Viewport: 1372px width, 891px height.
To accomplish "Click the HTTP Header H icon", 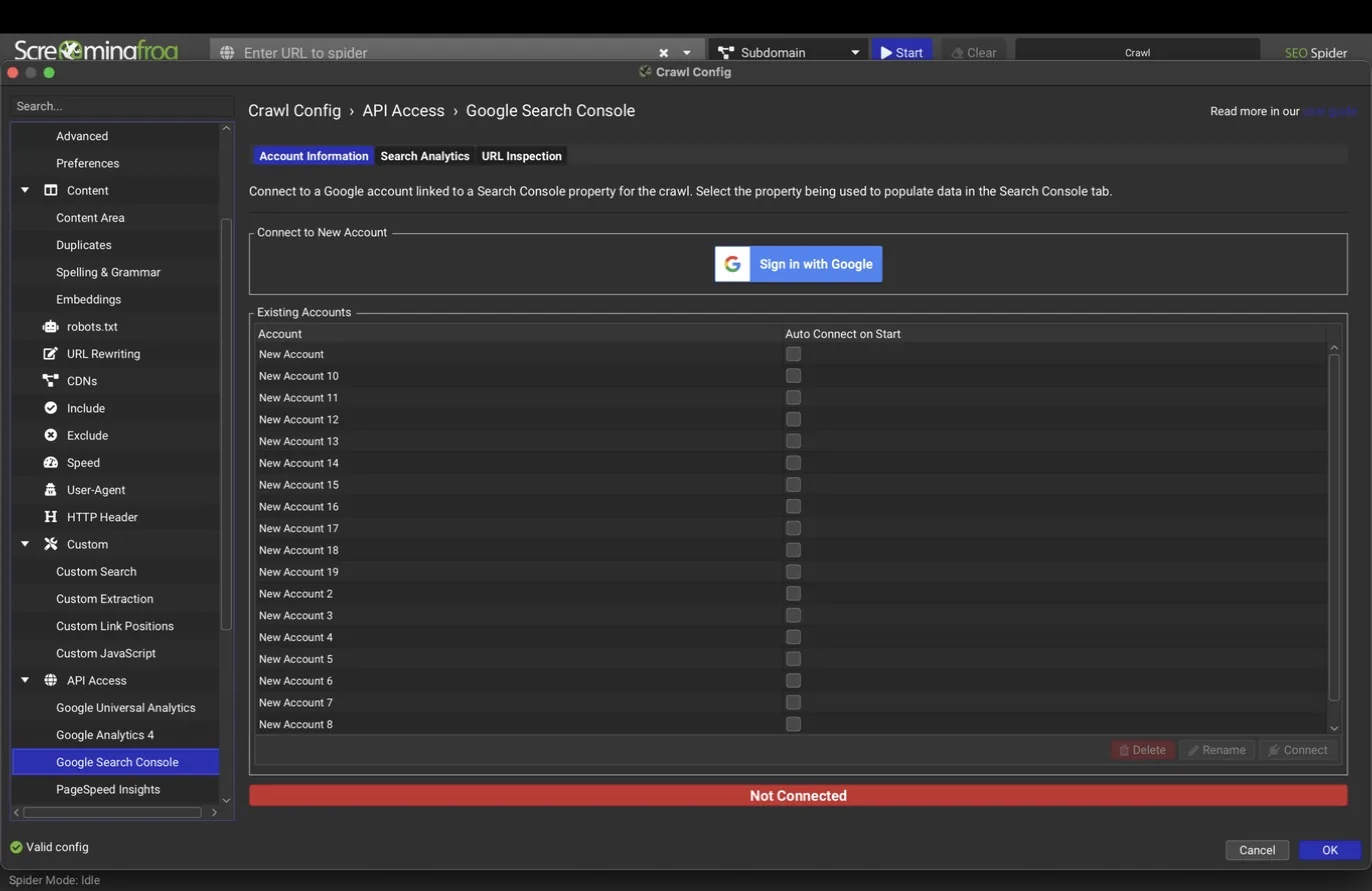I will click(x=51, y=517).
